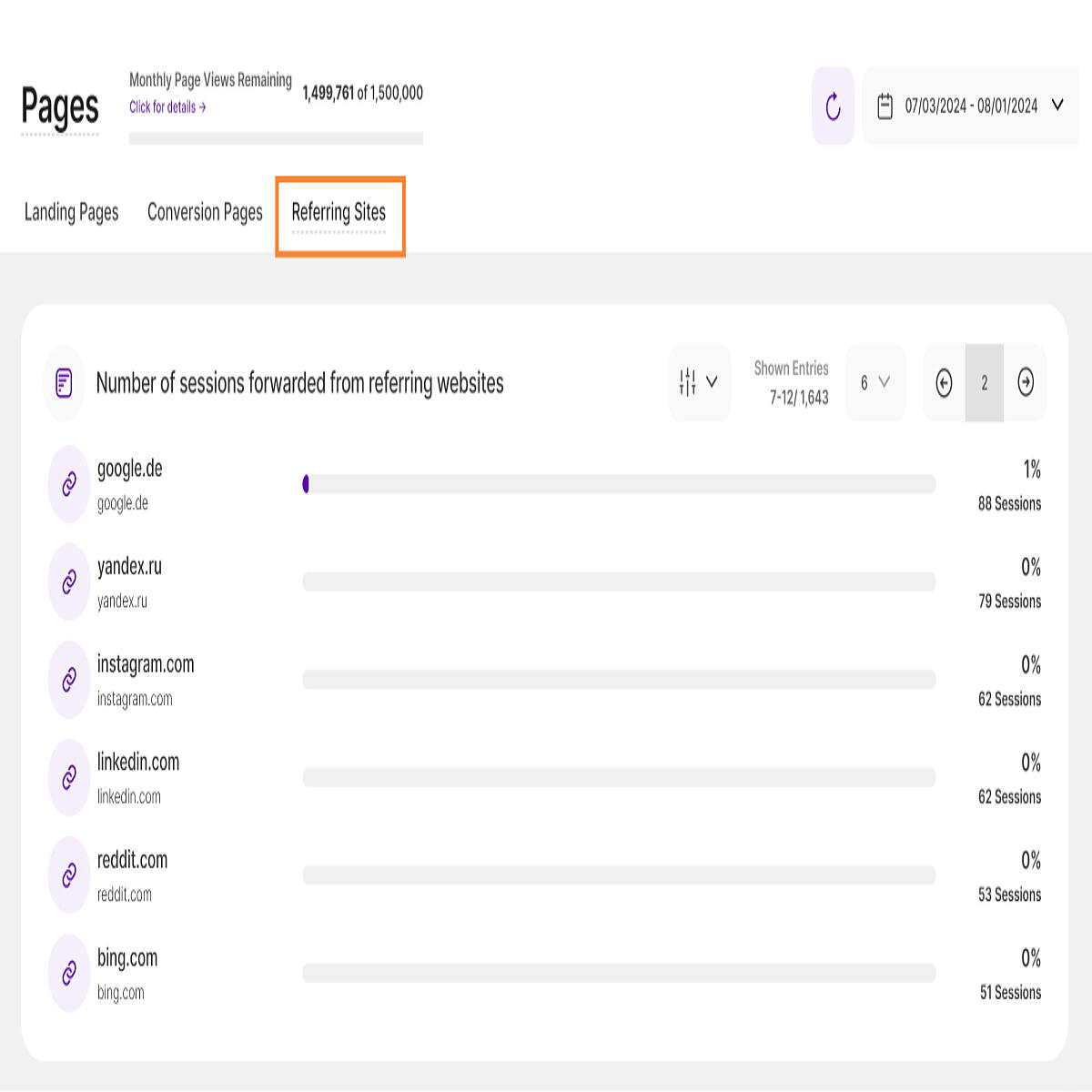
Task: Open the Click for details link
Action: (x=167, y=107)
